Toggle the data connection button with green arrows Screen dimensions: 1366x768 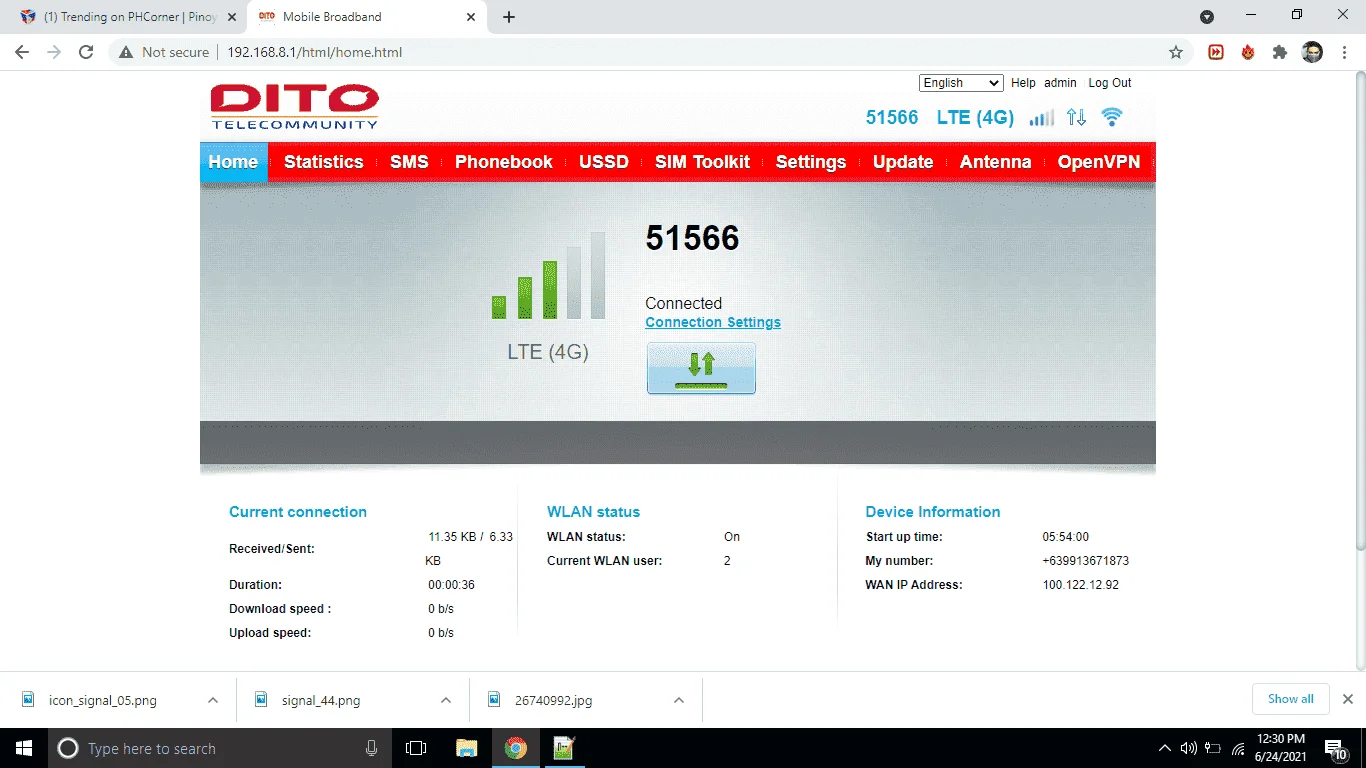[701, 368]
